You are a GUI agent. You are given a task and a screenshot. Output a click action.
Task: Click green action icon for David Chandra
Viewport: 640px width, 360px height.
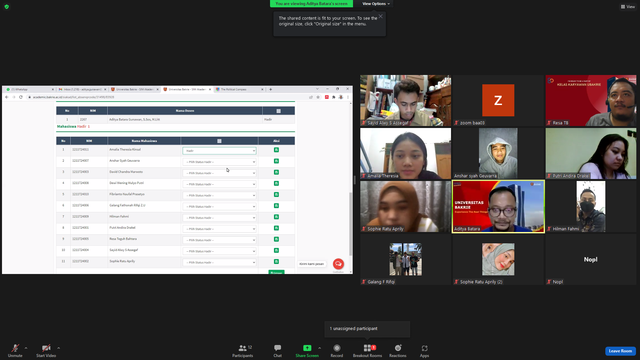[276, 172]
